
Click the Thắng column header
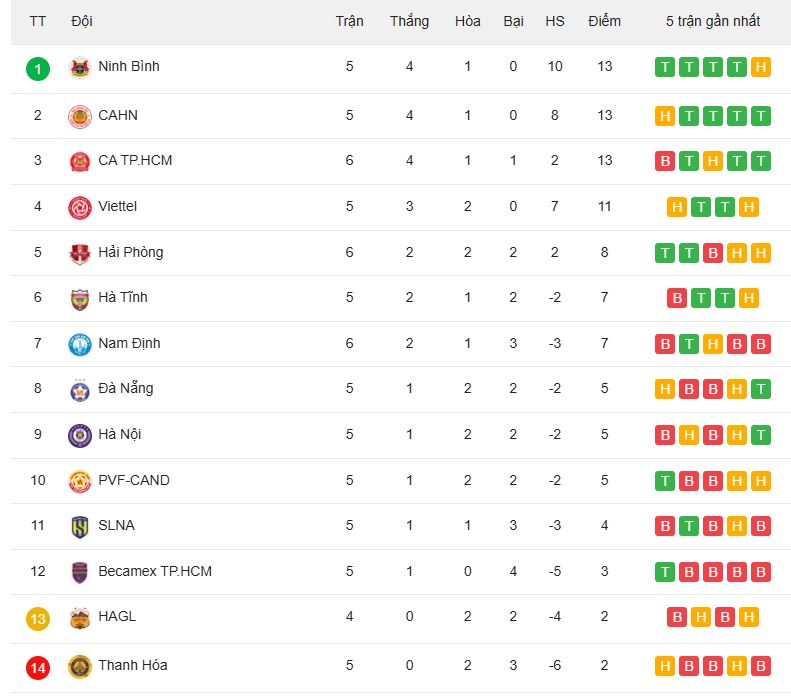[409, 21]
